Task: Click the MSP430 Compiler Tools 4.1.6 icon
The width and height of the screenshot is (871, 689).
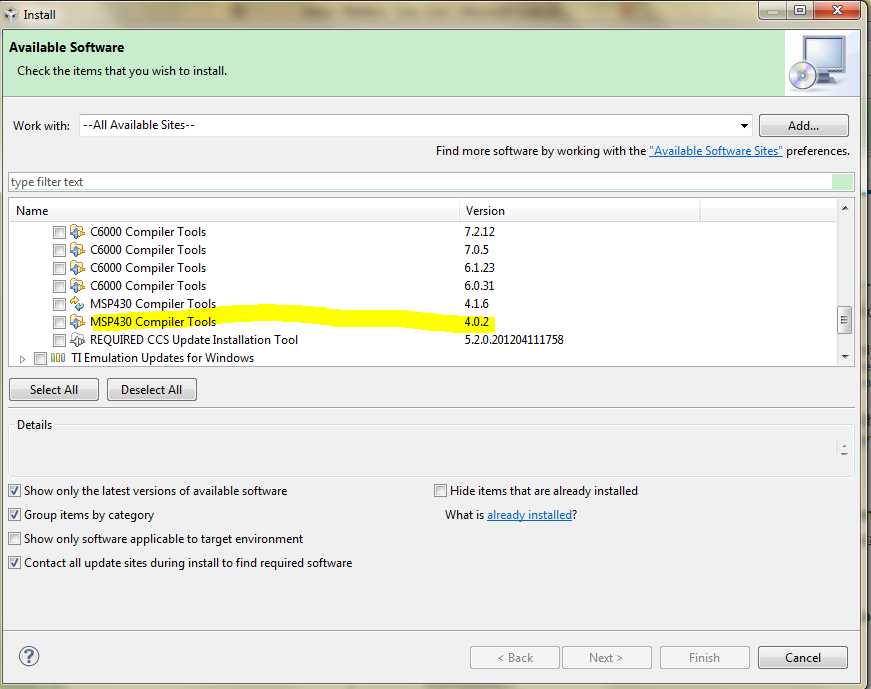Action: 77,303
